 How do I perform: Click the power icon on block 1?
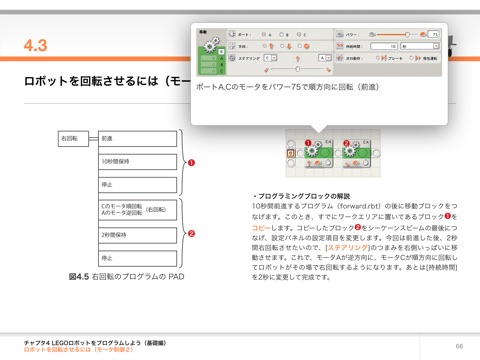click(318, 163)
